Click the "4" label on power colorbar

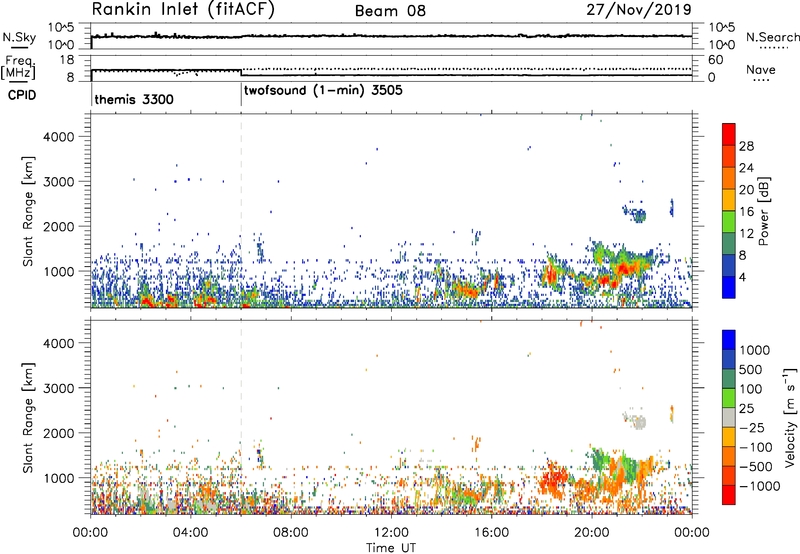point(743,278)
